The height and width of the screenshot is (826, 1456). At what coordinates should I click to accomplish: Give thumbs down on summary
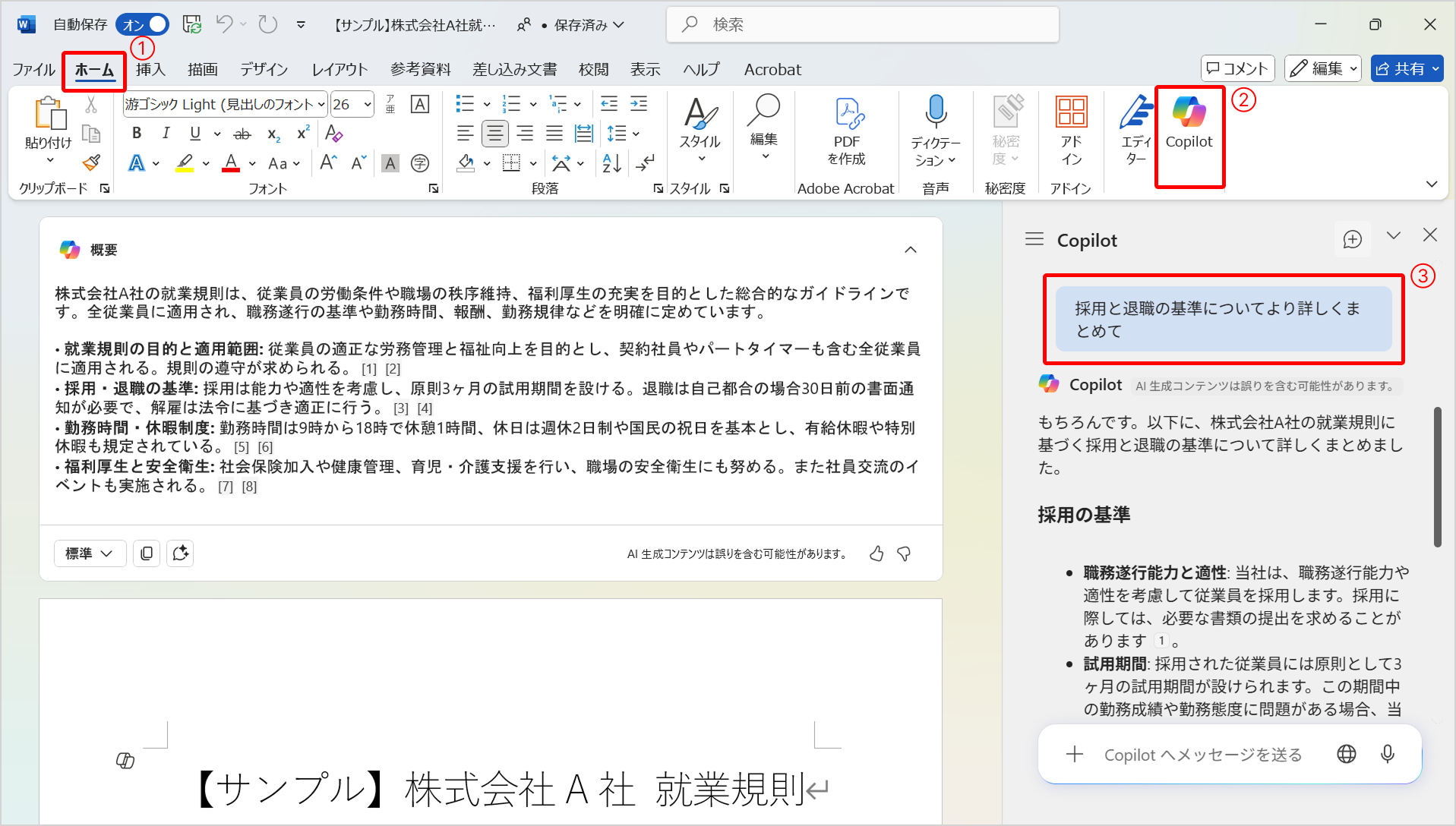[x=904, y=553]
